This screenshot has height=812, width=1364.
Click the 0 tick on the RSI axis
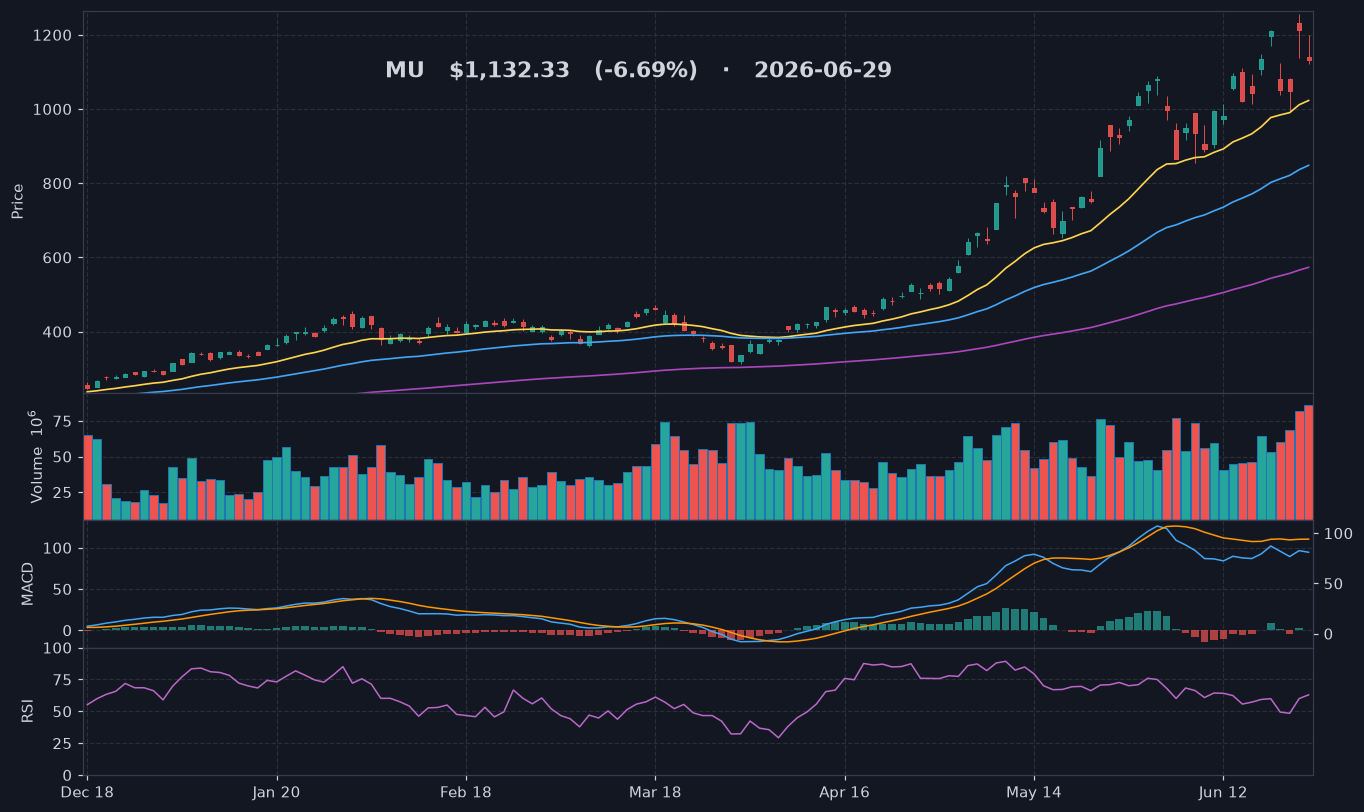67,776
